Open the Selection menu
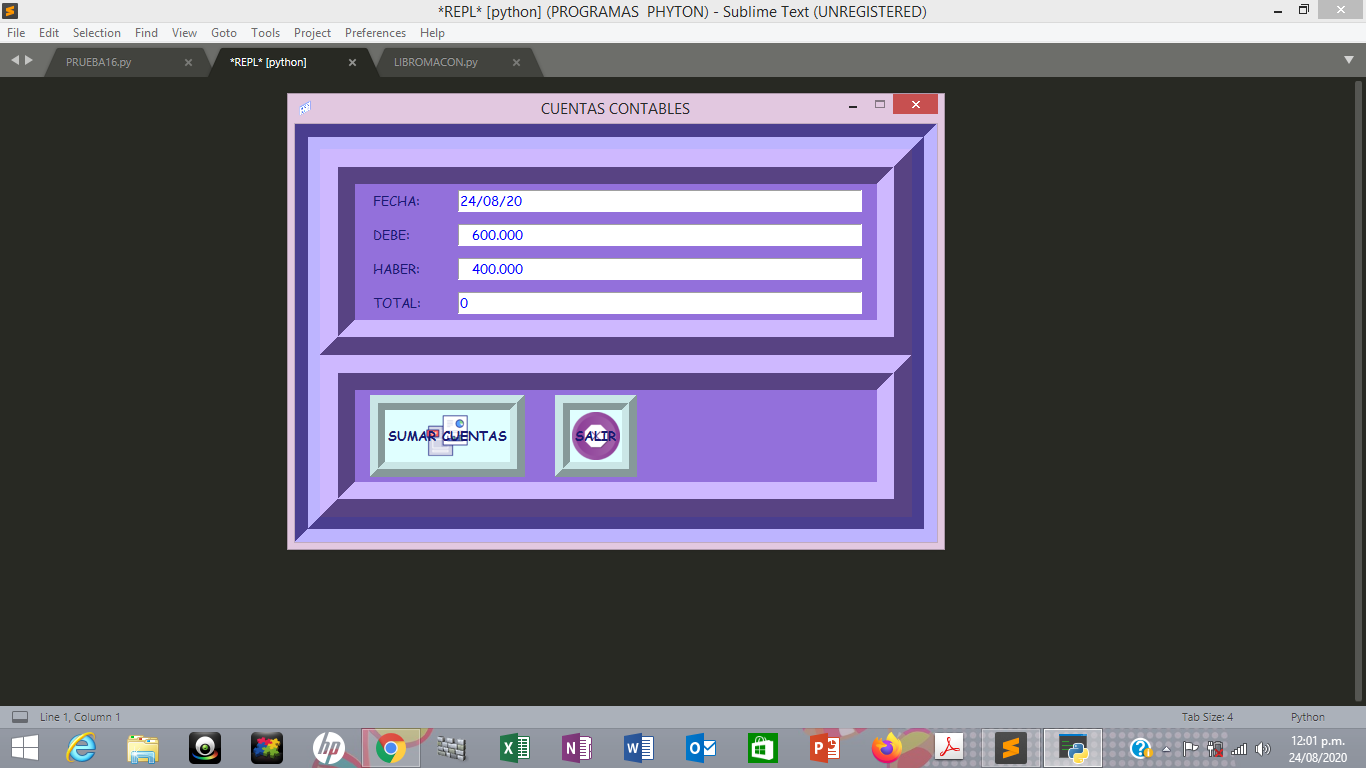 pyautogui.click(x=97, y=33)
